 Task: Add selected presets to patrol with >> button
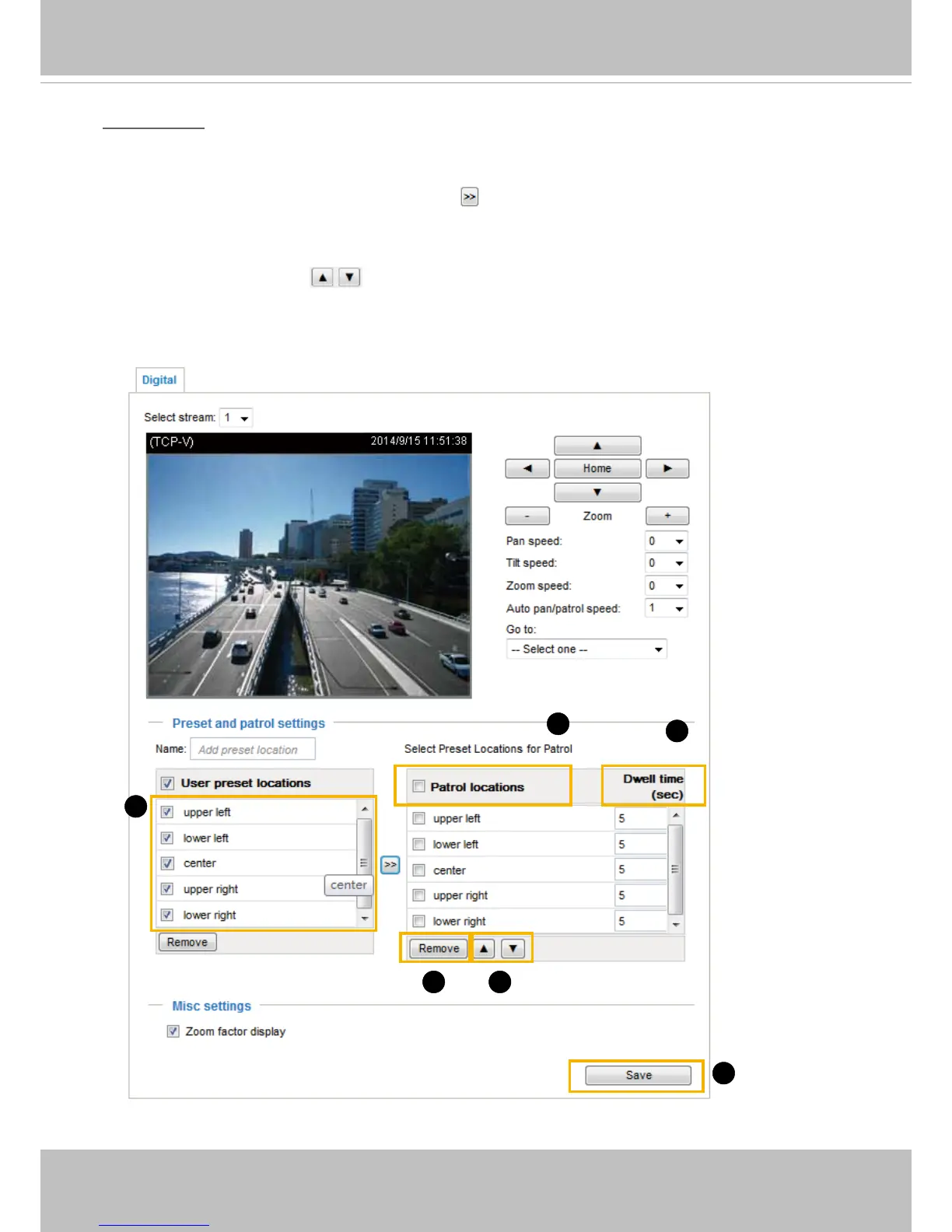[x=390, y=865]
